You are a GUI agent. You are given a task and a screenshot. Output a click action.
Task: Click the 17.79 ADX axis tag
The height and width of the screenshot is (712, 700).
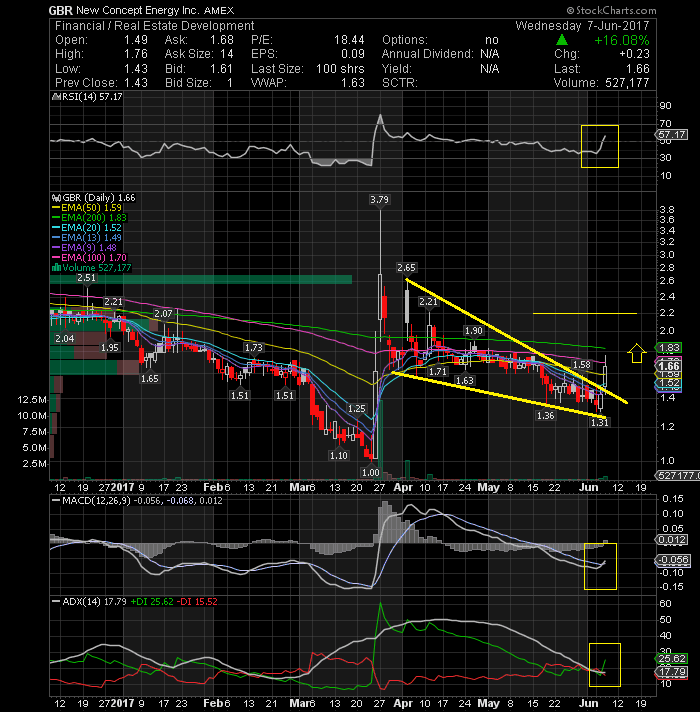pos(672,671)
